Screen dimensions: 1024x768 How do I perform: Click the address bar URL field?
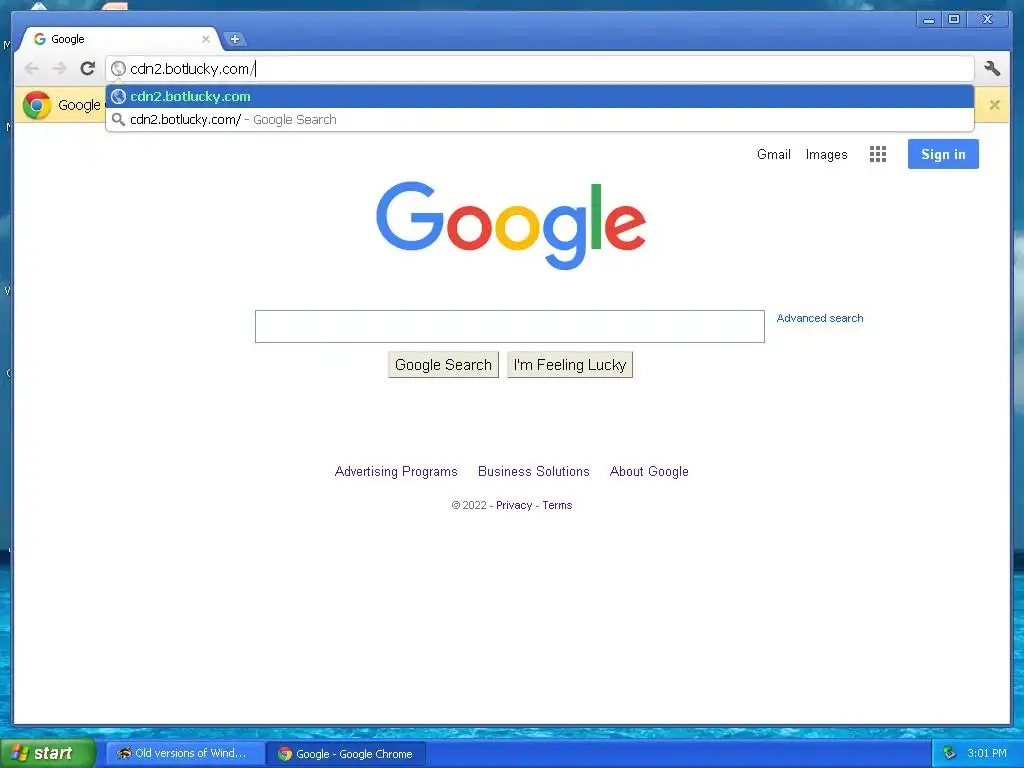(539, 69)
